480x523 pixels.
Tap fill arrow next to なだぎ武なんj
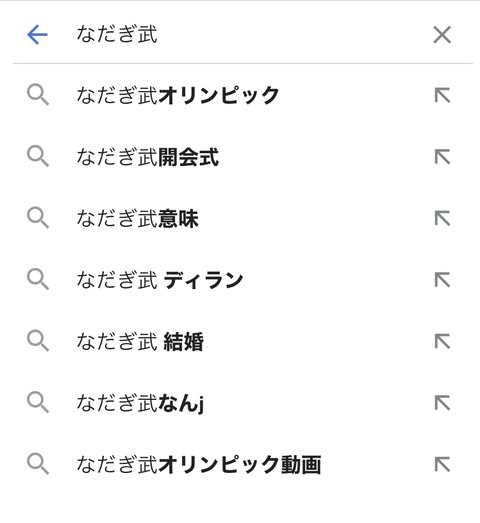pos(443,403)
